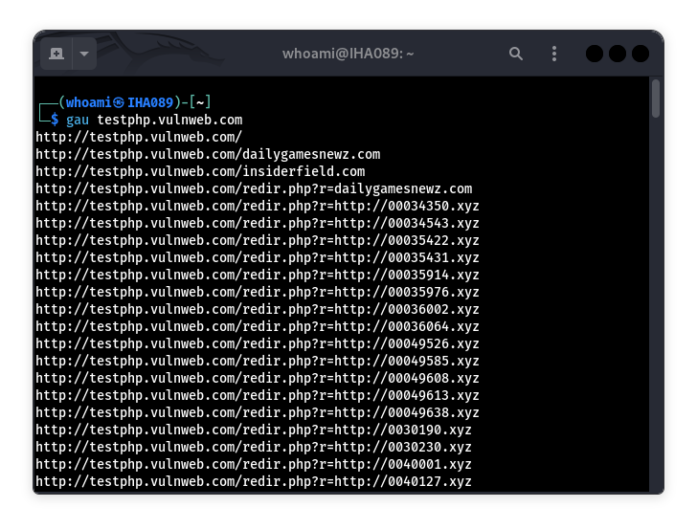Expand the new tab dropdown arrow
The image size is (697, 530).
[x=84, y=54]
